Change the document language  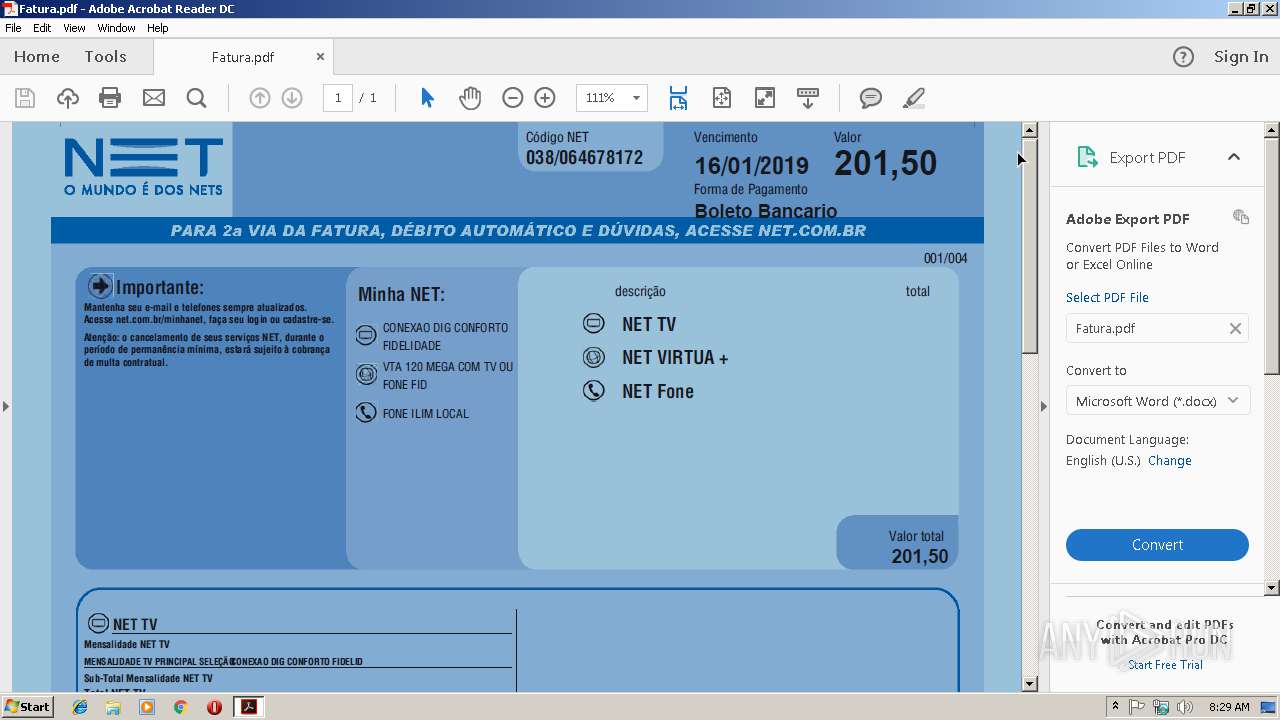1169,461
